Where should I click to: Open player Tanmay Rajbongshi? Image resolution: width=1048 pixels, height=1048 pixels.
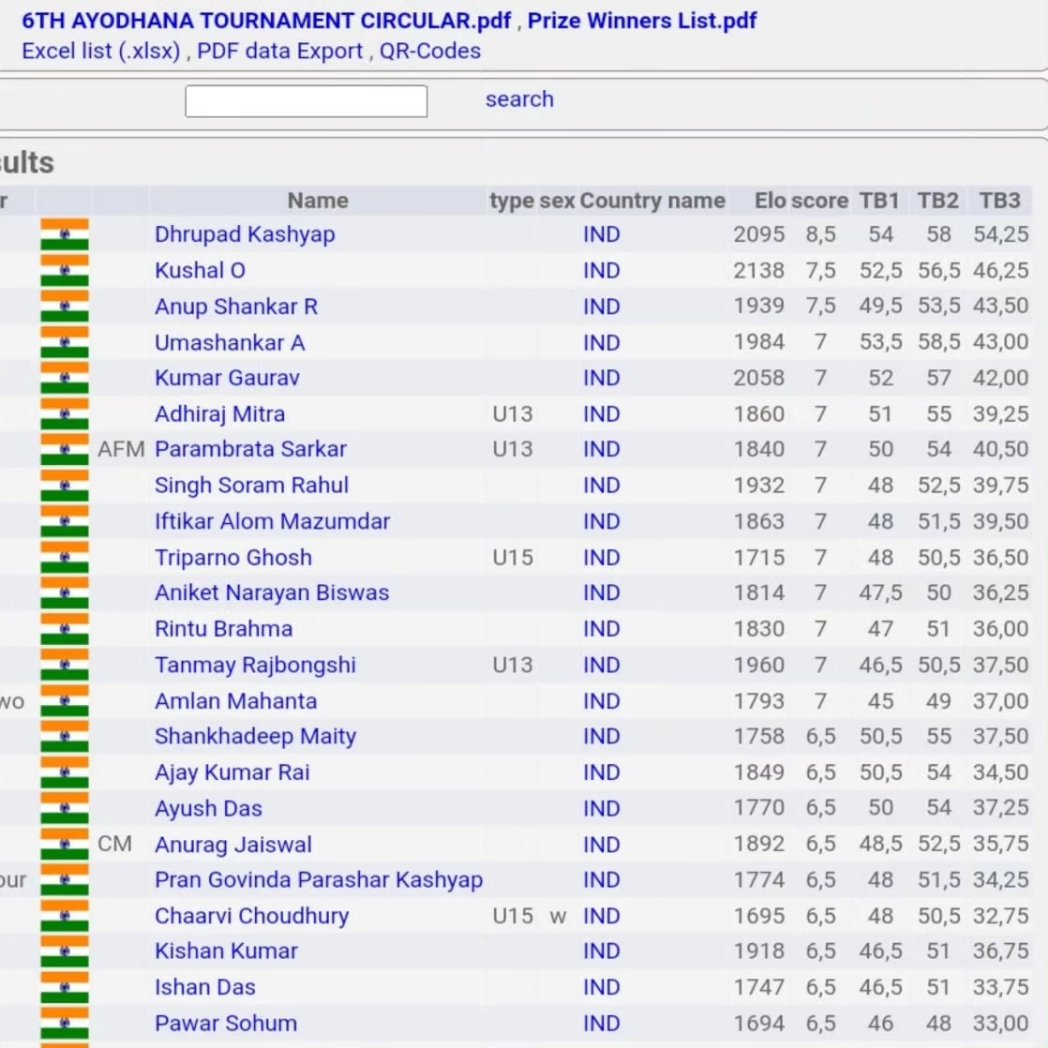(255, 665)
